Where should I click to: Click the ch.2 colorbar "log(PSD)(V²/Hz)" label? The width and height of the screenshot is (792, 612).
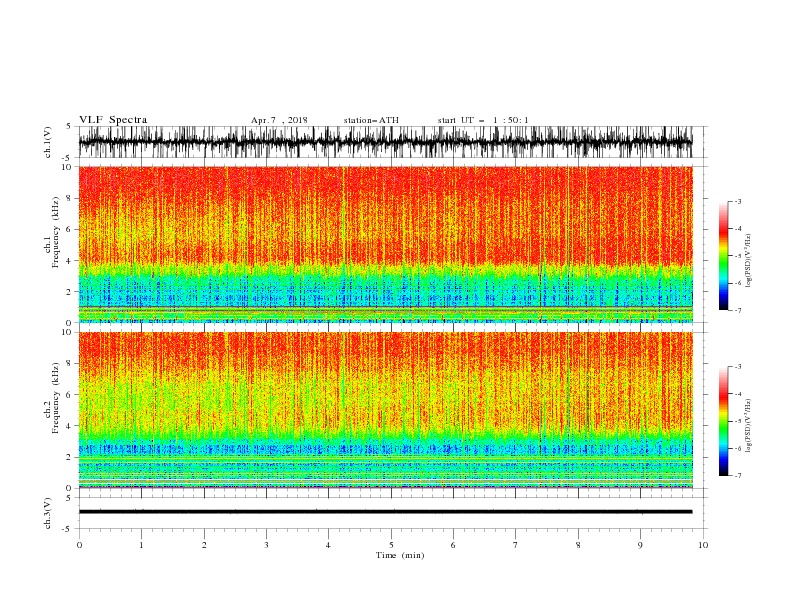point(749,425)
